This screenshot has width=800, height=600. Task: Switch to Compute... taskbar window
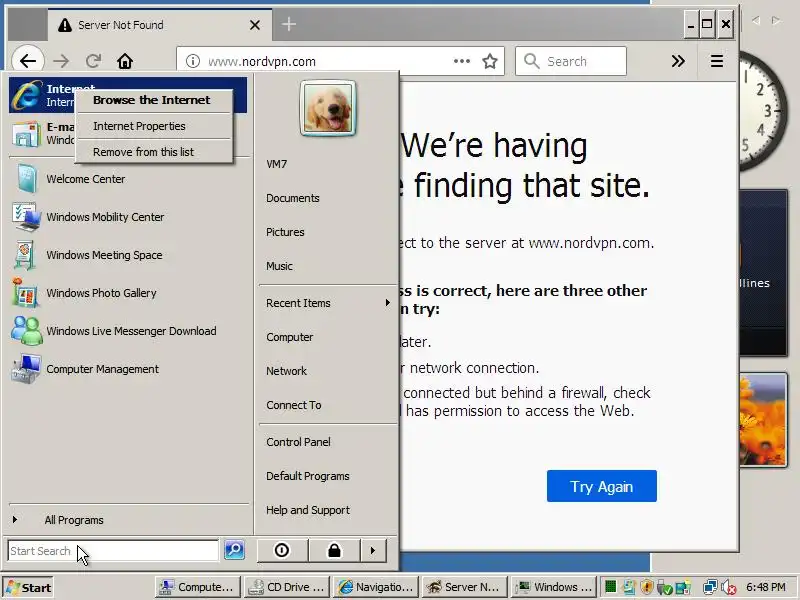197,587
